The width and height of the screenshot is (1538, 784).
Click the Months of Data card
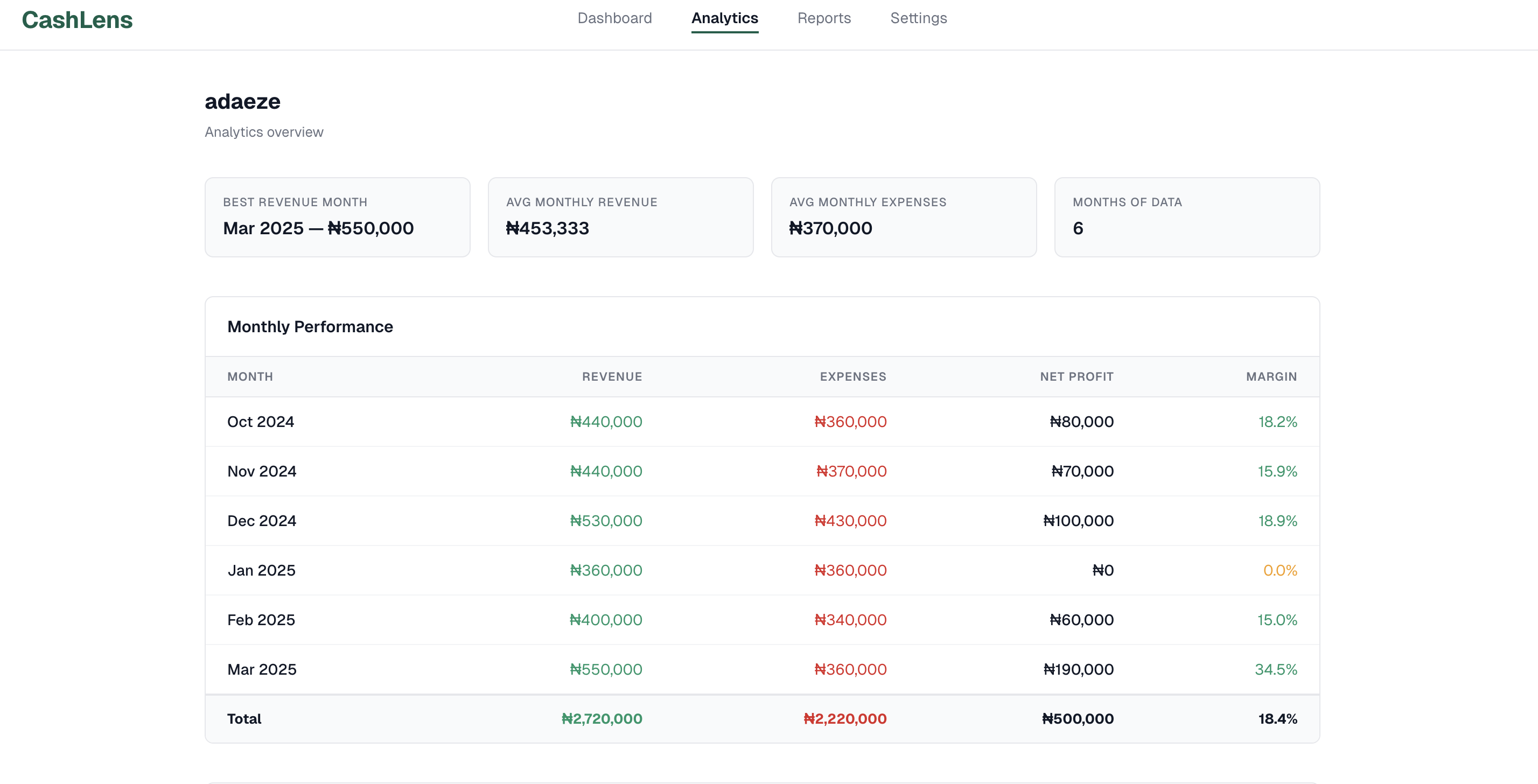[x=1186, y=217]
